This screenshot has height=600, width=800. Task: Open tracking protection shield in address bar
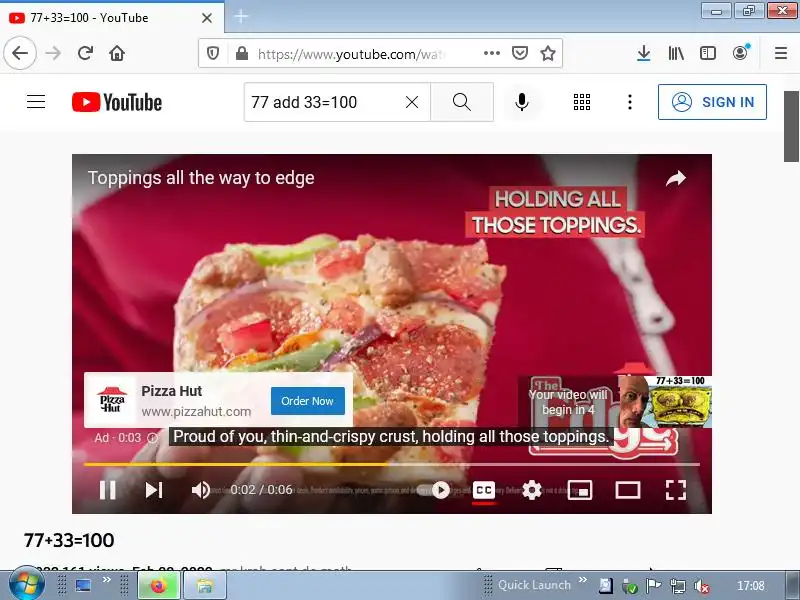pyautogui.click(x=213, y=53)
